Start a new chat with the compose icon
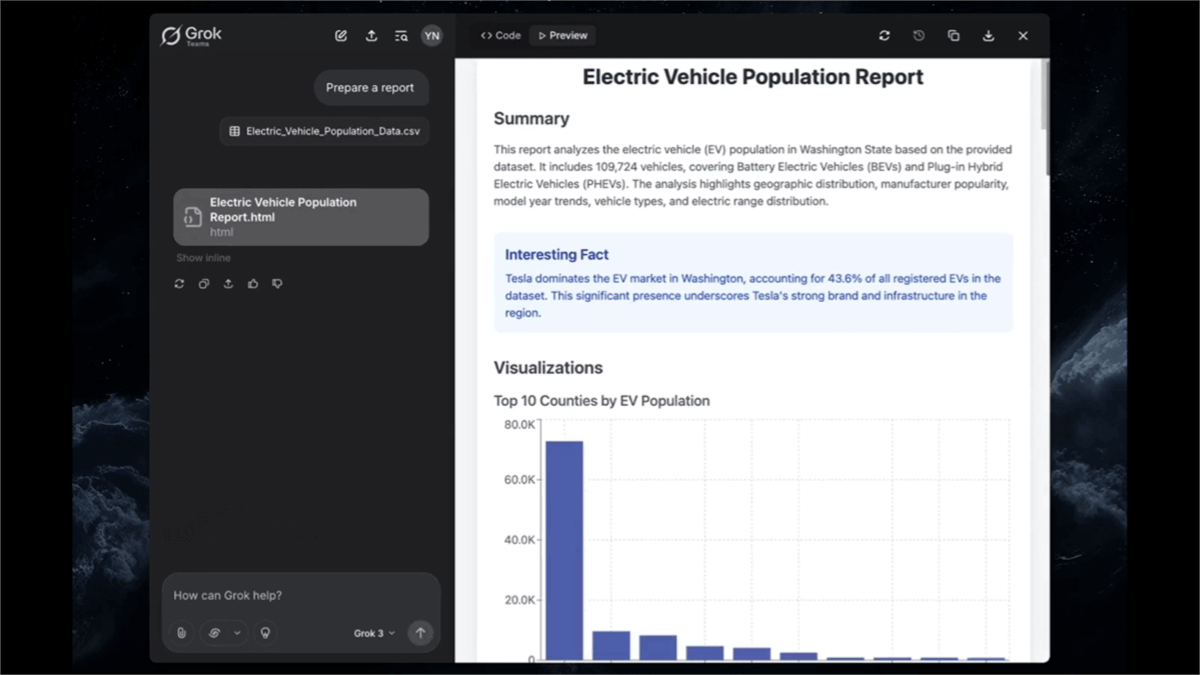 pos(341,36)
